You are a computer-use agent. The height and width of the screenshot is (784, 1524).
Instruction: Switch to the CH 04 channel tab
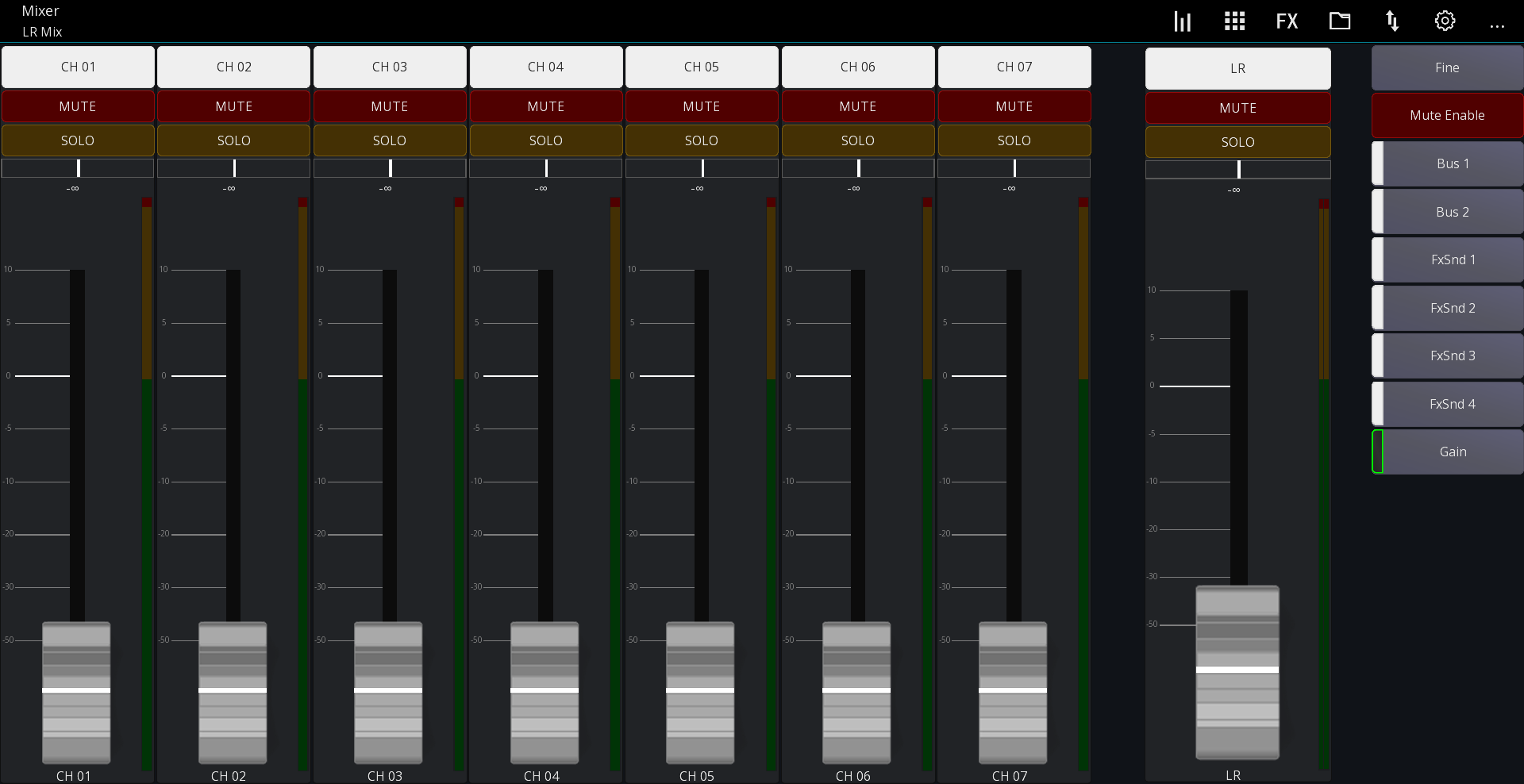pyautogui.click(x=546, y=67)
